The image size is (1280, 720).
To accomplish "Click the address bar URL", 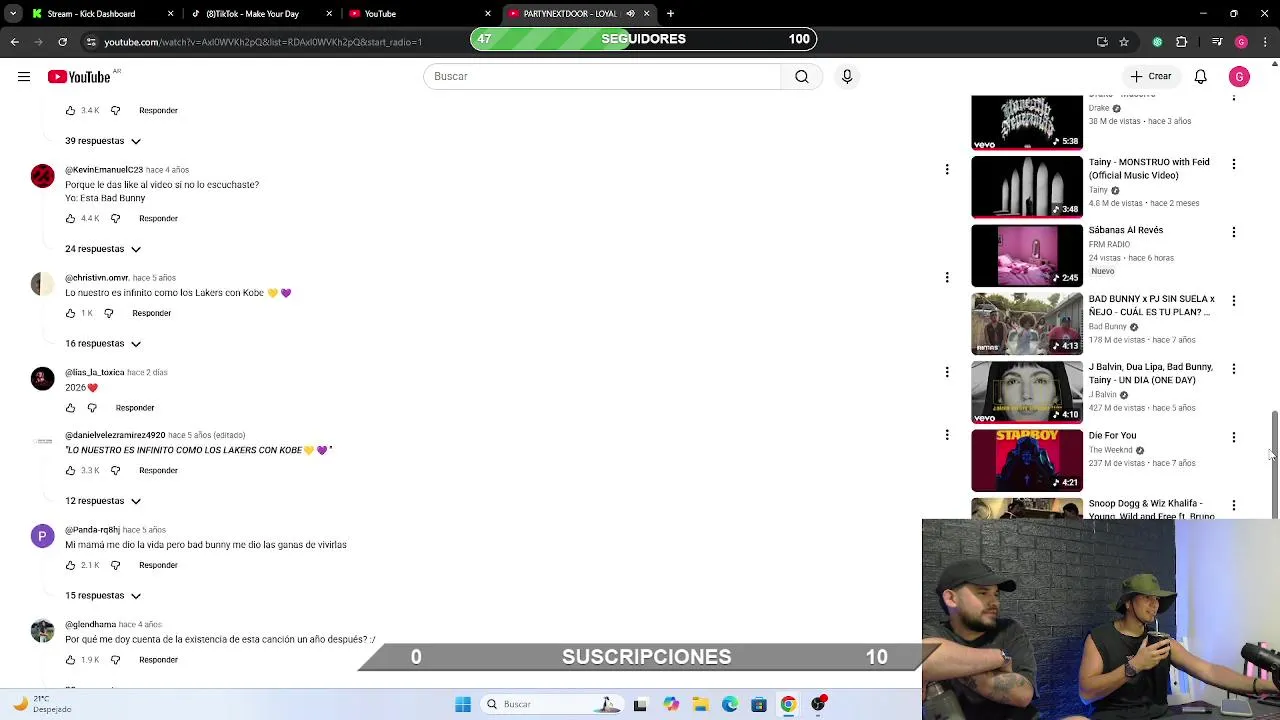I will pos(263,42).
